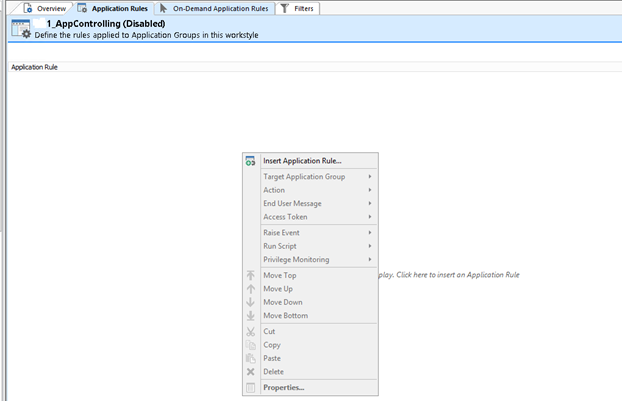
Task: Click the Copy icon in context menu
Action: pos(250,345)
